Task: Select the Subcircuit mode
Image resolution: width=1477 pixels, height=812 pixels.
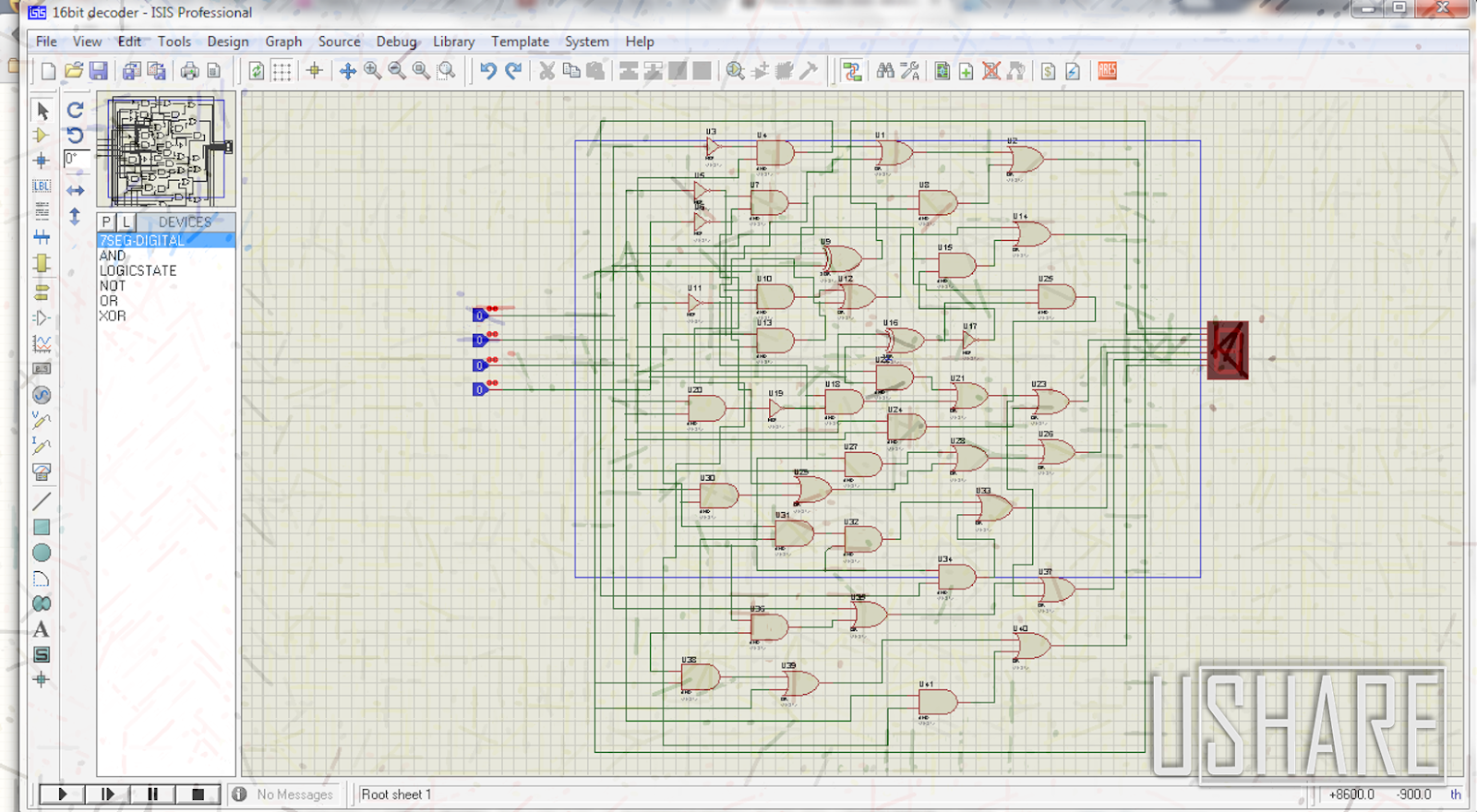Action: pos(42,264)
